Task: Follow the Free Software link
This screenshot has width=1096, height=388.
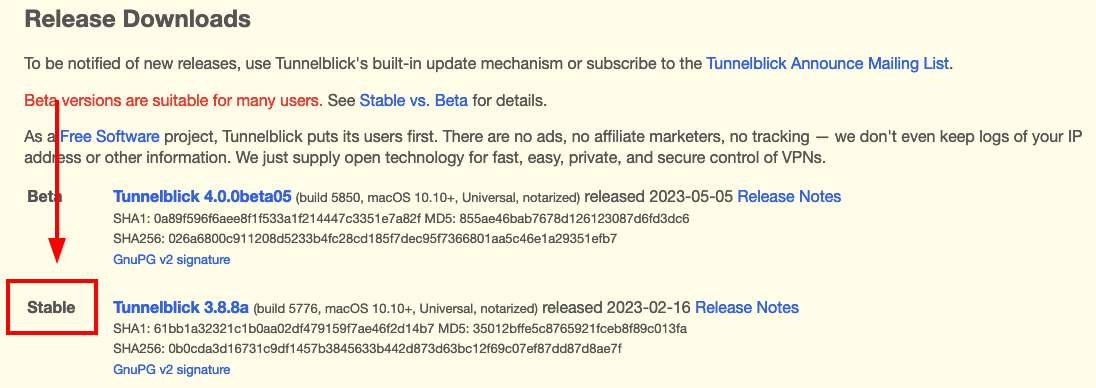Action: click(110, 136)
